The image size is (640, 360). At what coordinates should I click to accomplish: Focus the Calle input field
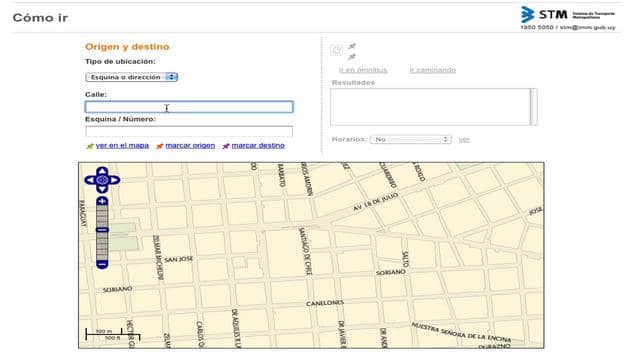point(189,107)
